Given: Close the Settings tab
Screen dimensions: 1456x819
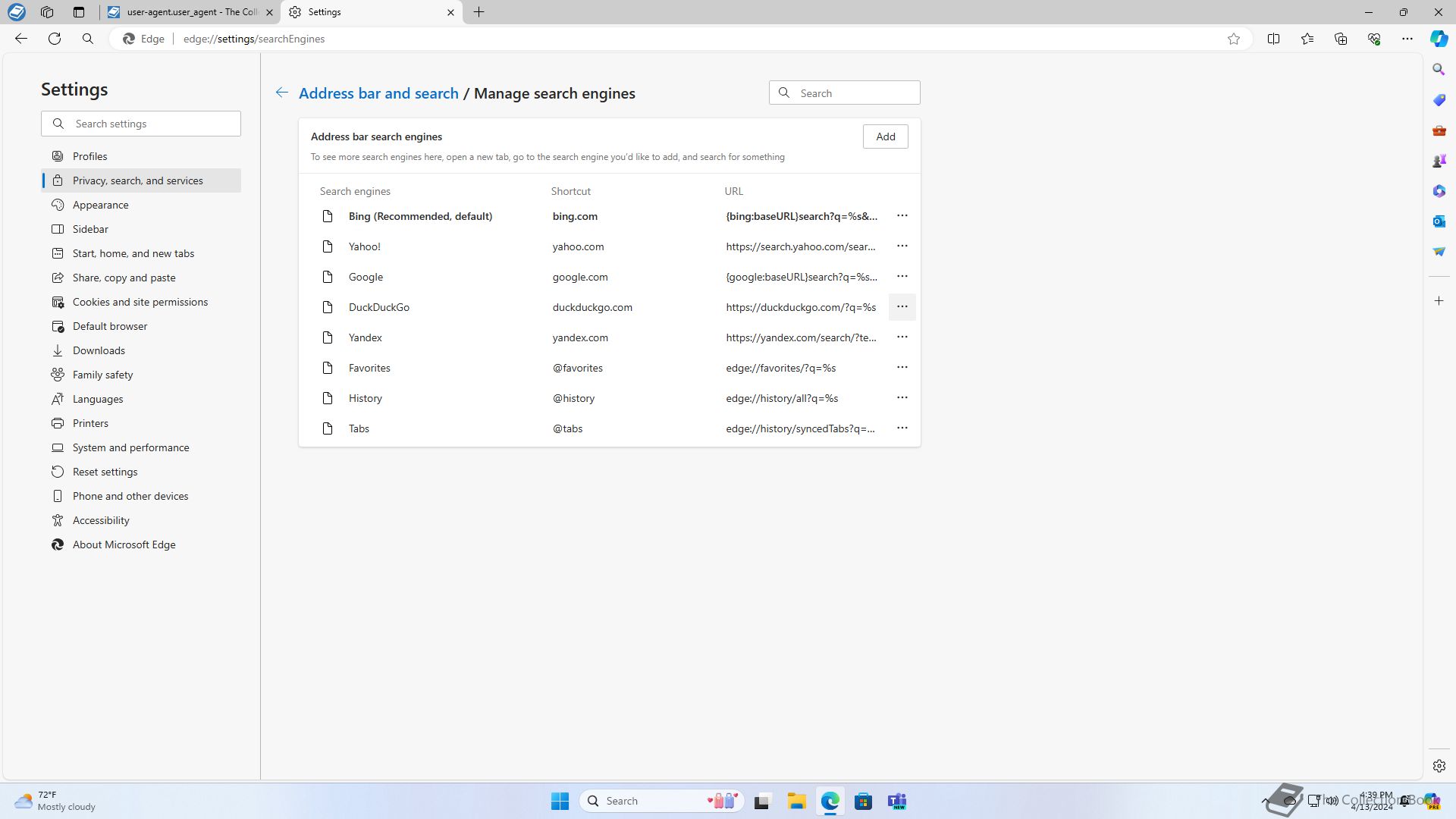Looking at the screenshot, I should click(450, 12).
